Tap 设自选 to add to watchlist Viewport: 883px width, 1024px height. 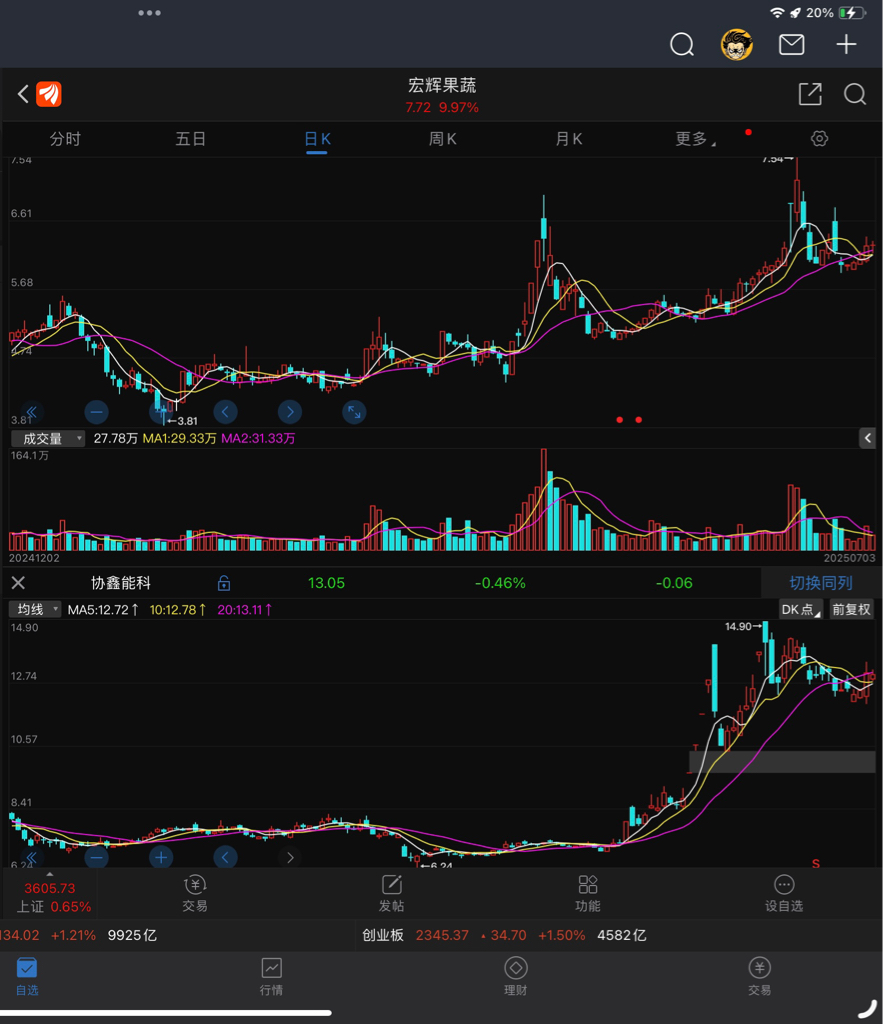coord(784,893)
